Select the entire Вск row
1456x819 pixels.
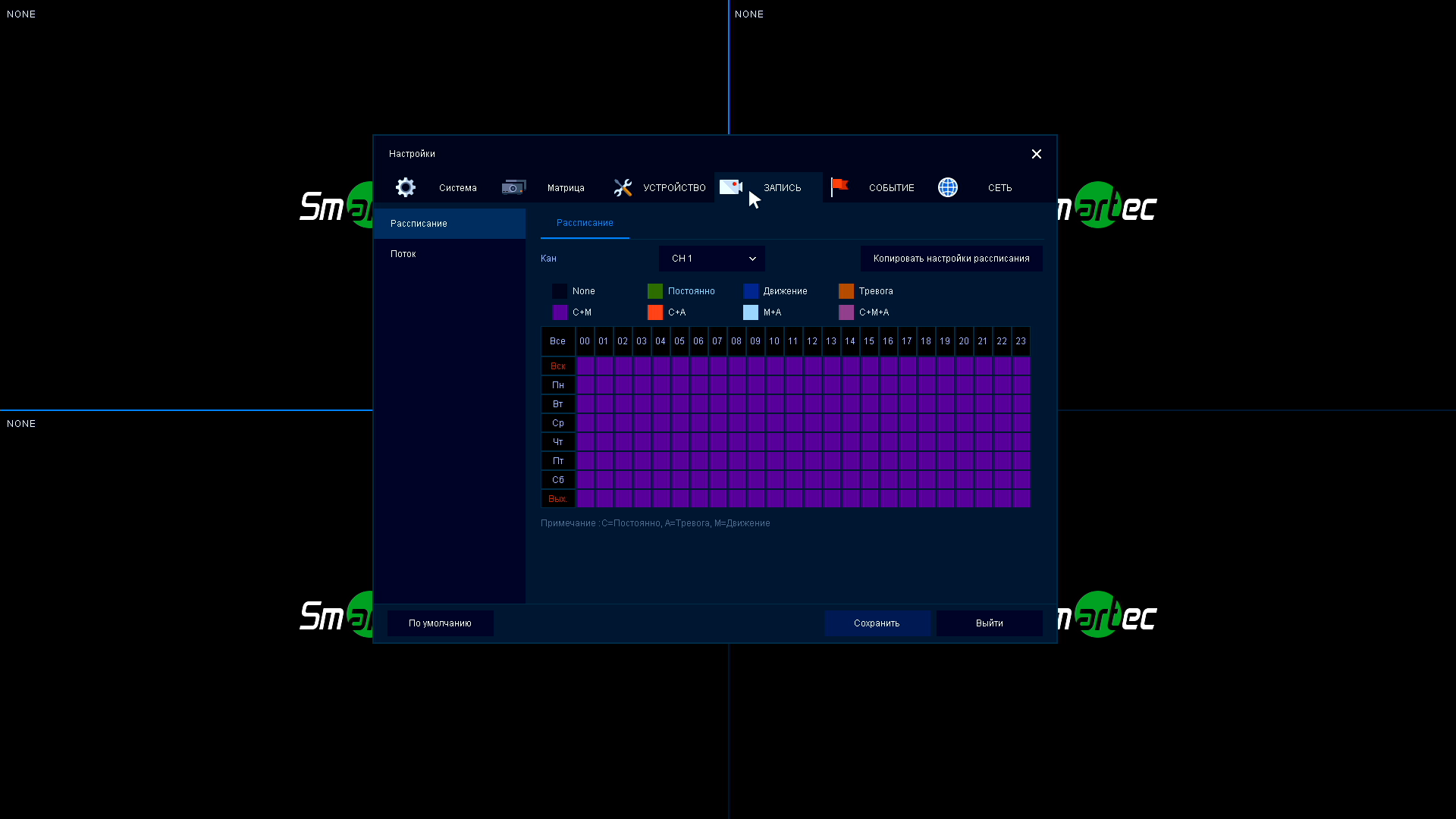pos(557,366)
